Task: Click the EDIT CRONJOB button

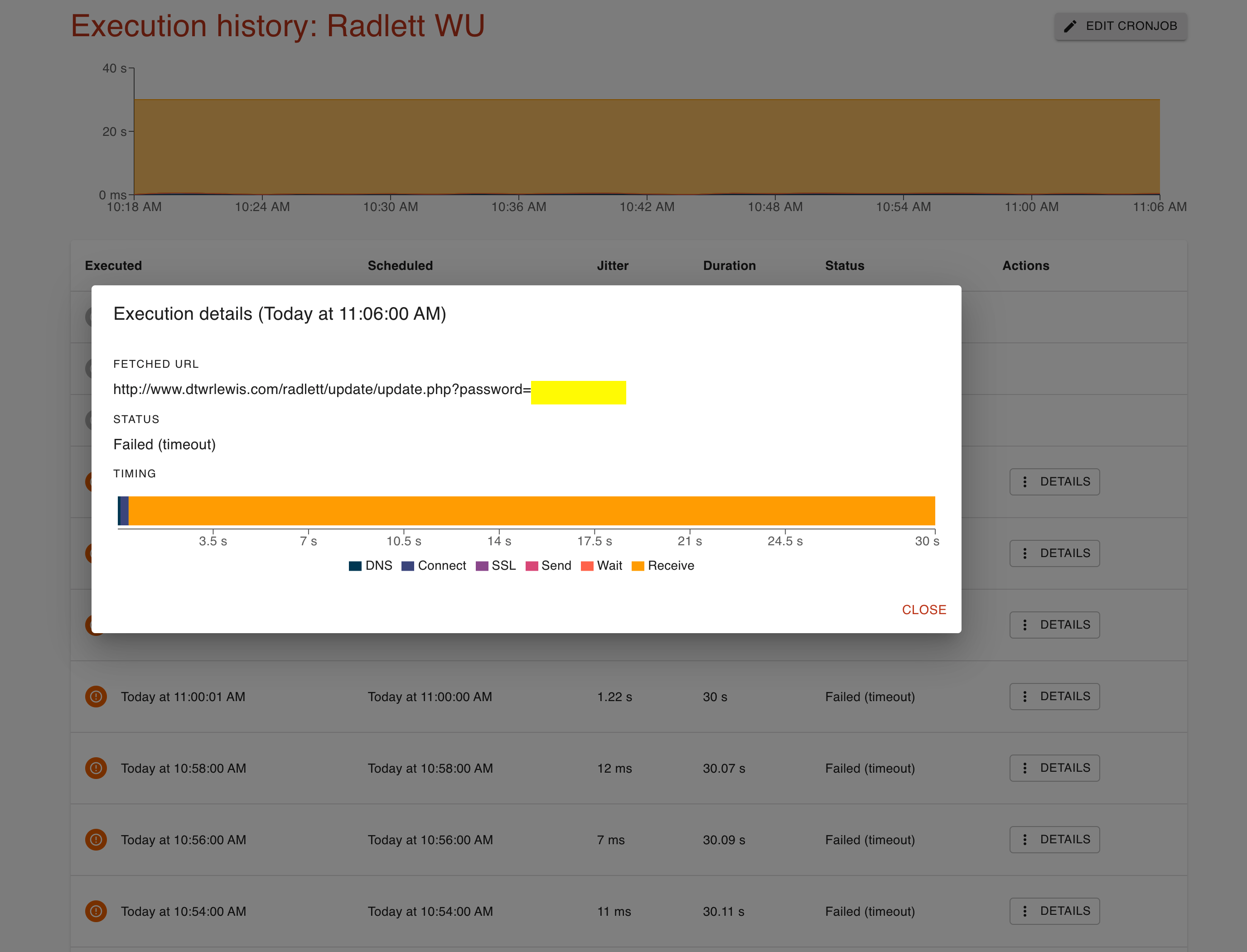Action: (x=1121, y=26)
